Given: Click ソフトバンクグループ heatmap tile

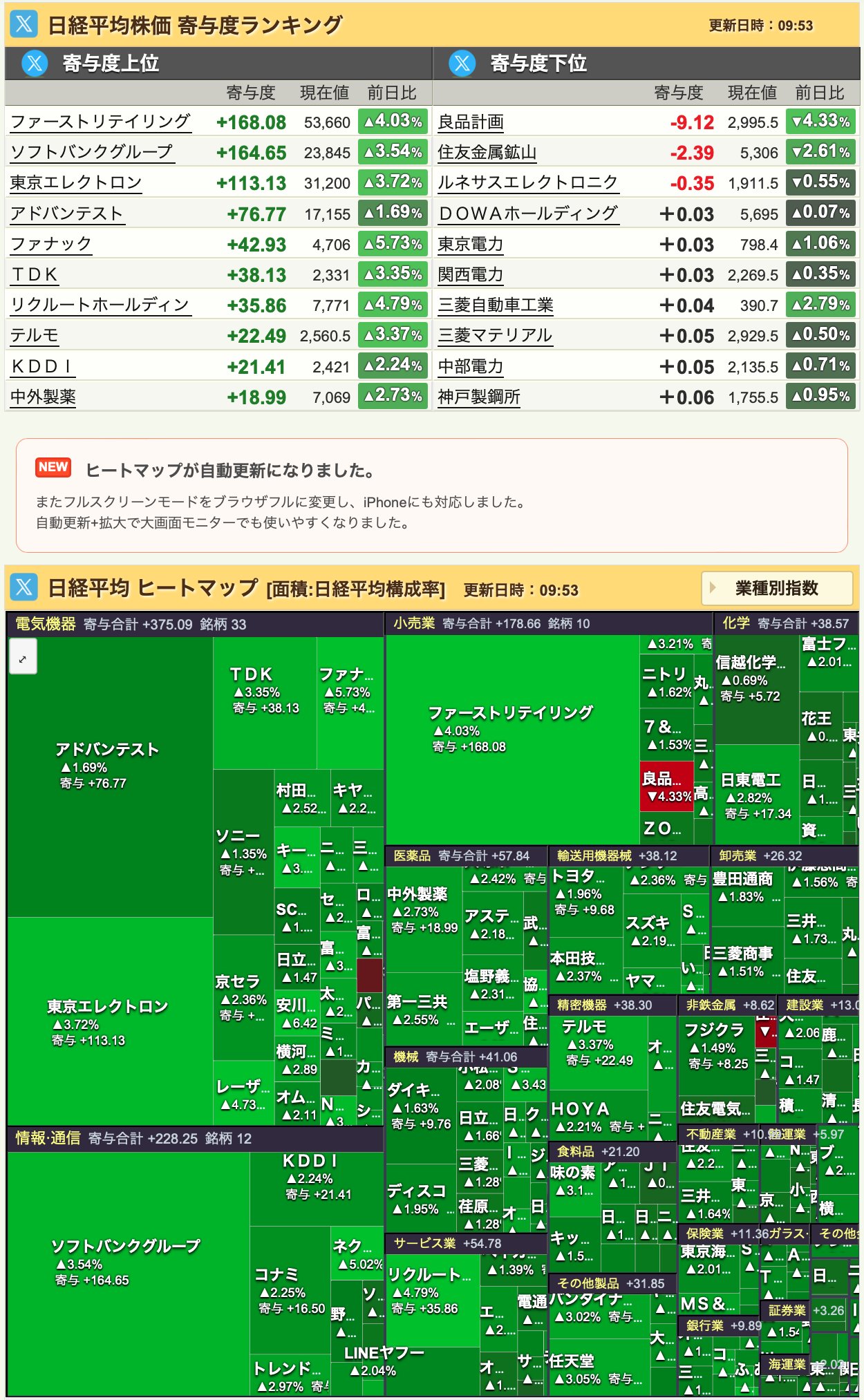Looking at the screenshot, I should point(129,1274).
